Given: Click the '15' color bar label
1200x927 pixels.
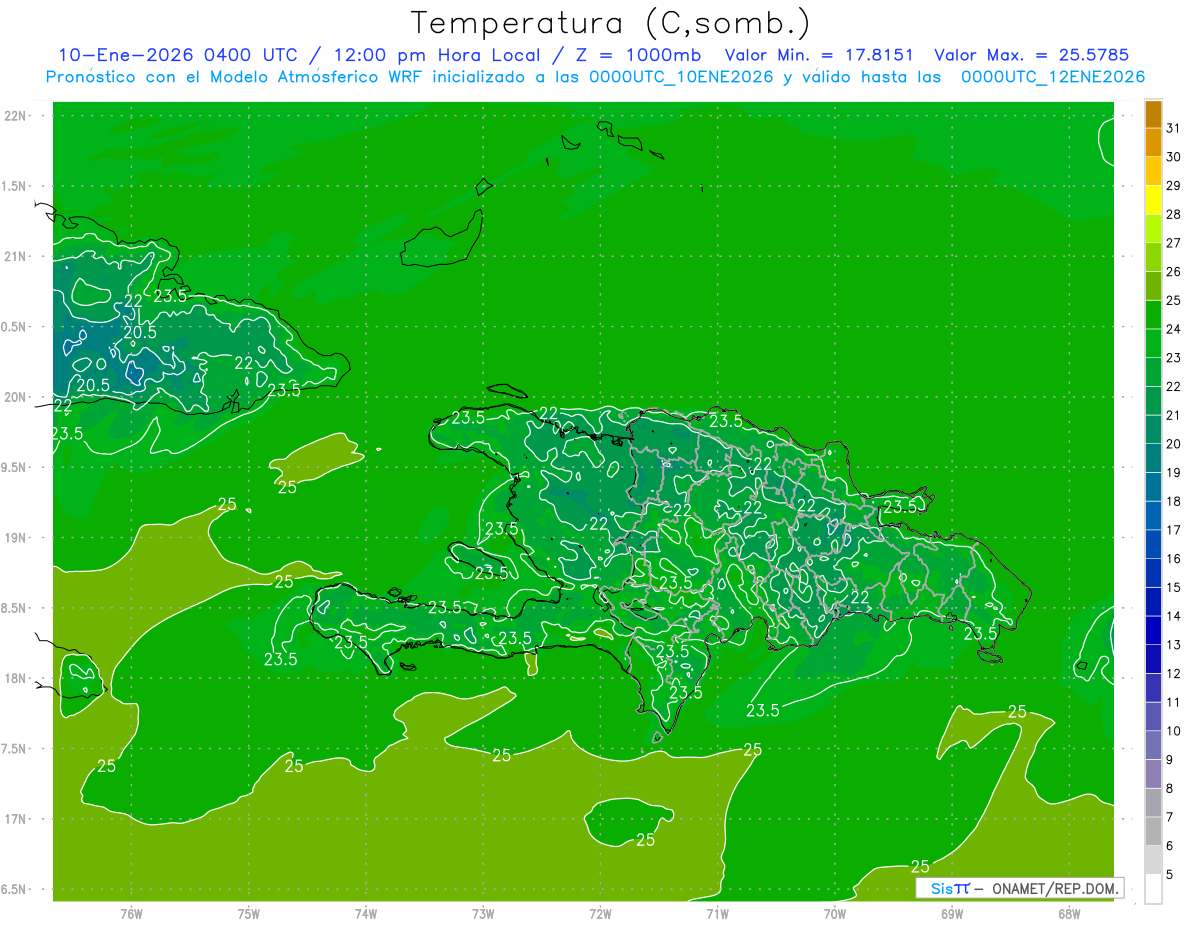Looking at the screenshot, I should tap(1174, 588).
